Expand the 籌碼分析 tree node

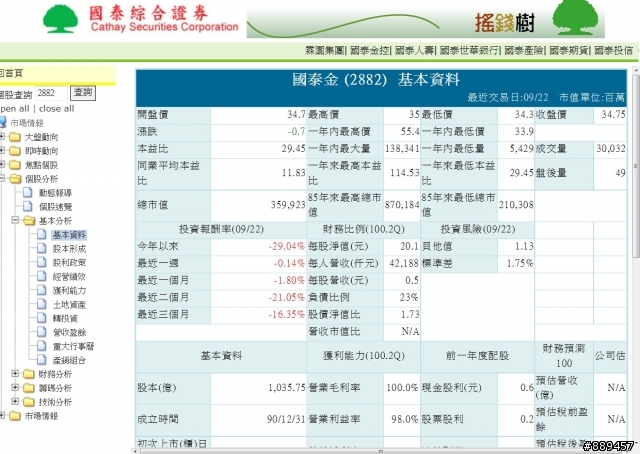[x=15, y=387]
